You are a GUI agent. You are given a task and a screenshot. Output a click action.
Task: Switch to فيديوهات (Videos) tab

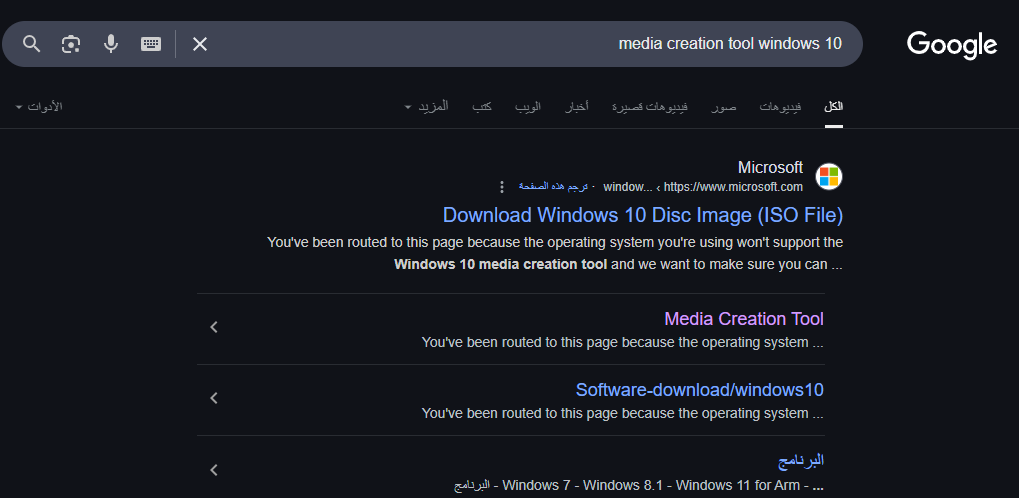pos(780,107)
